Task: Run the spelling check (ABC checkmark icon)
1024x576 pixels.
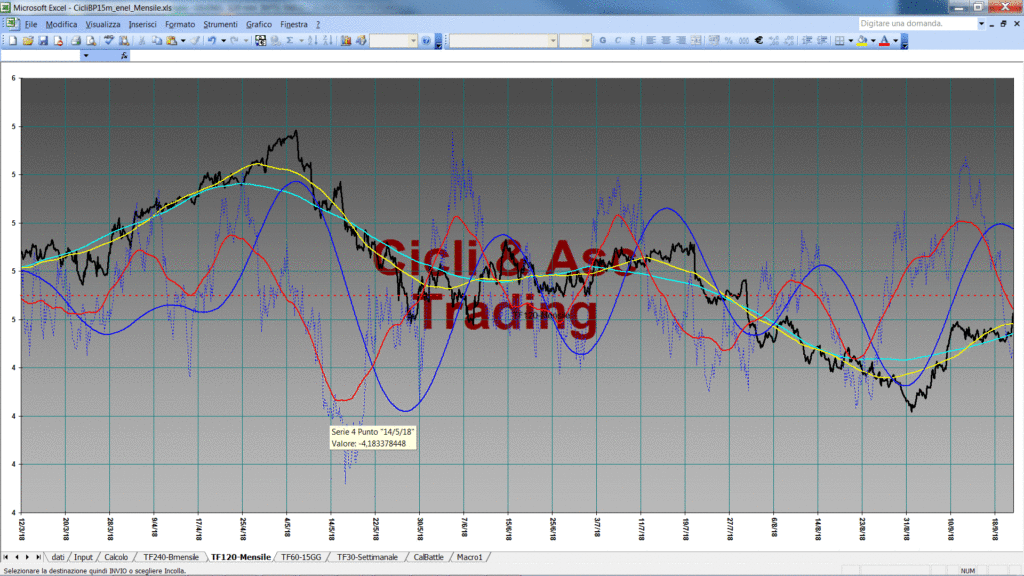Action: pos(109,40)
